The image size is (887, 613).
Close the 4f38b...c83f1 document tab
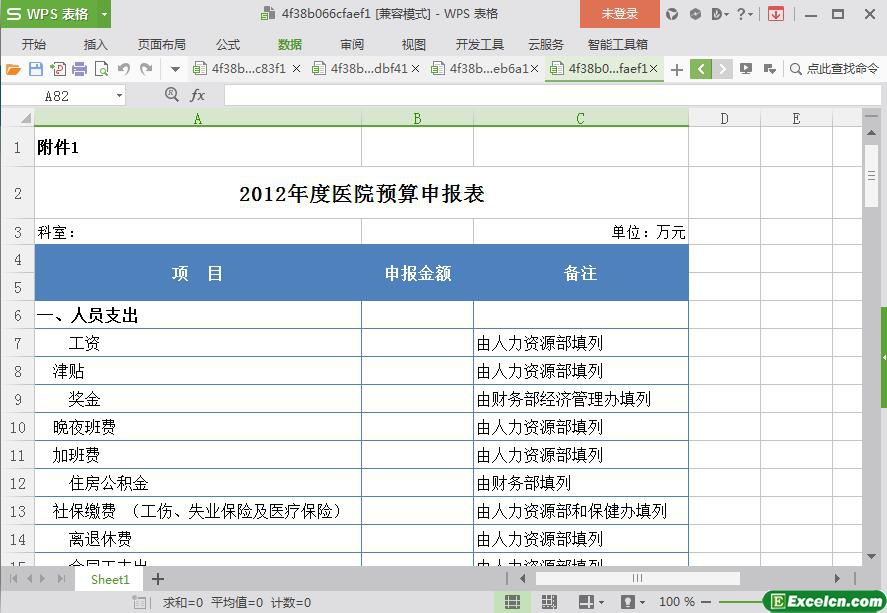tap(296, 69)
